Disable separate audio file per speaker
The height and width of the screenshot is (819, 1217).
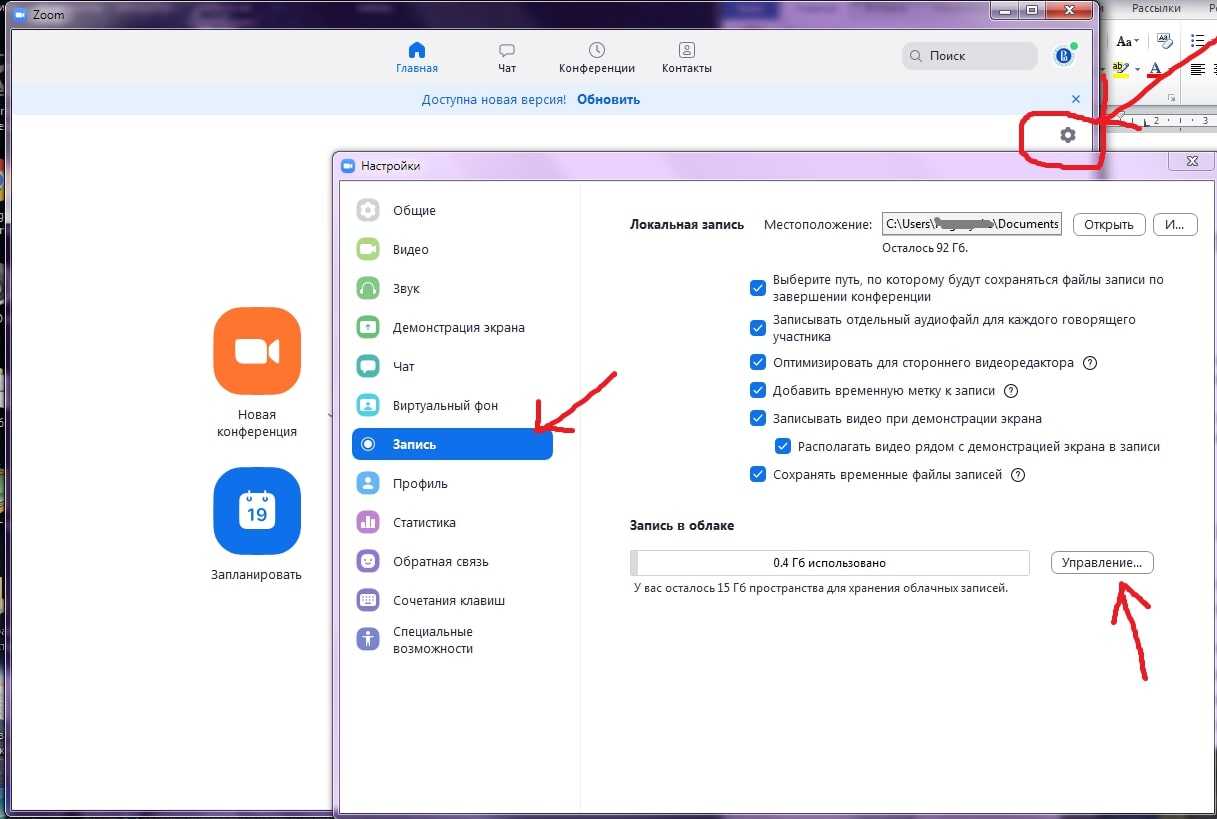[758, 328]
